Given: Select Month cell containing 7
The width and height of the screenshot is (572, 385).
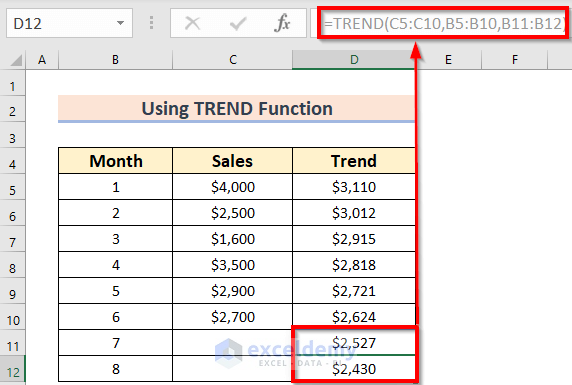Looking at the screenshot, I should (116, 343).
